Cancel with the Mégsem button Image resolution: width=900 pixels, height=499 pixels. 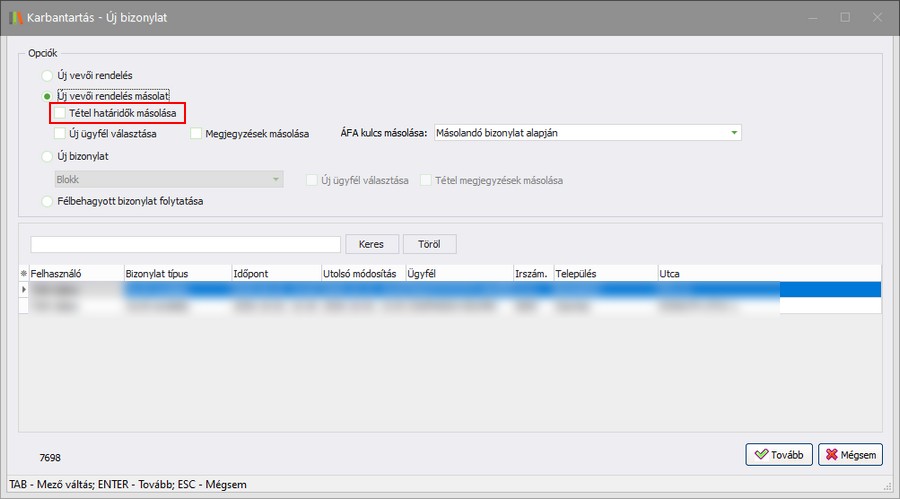(x=850, y=455)
